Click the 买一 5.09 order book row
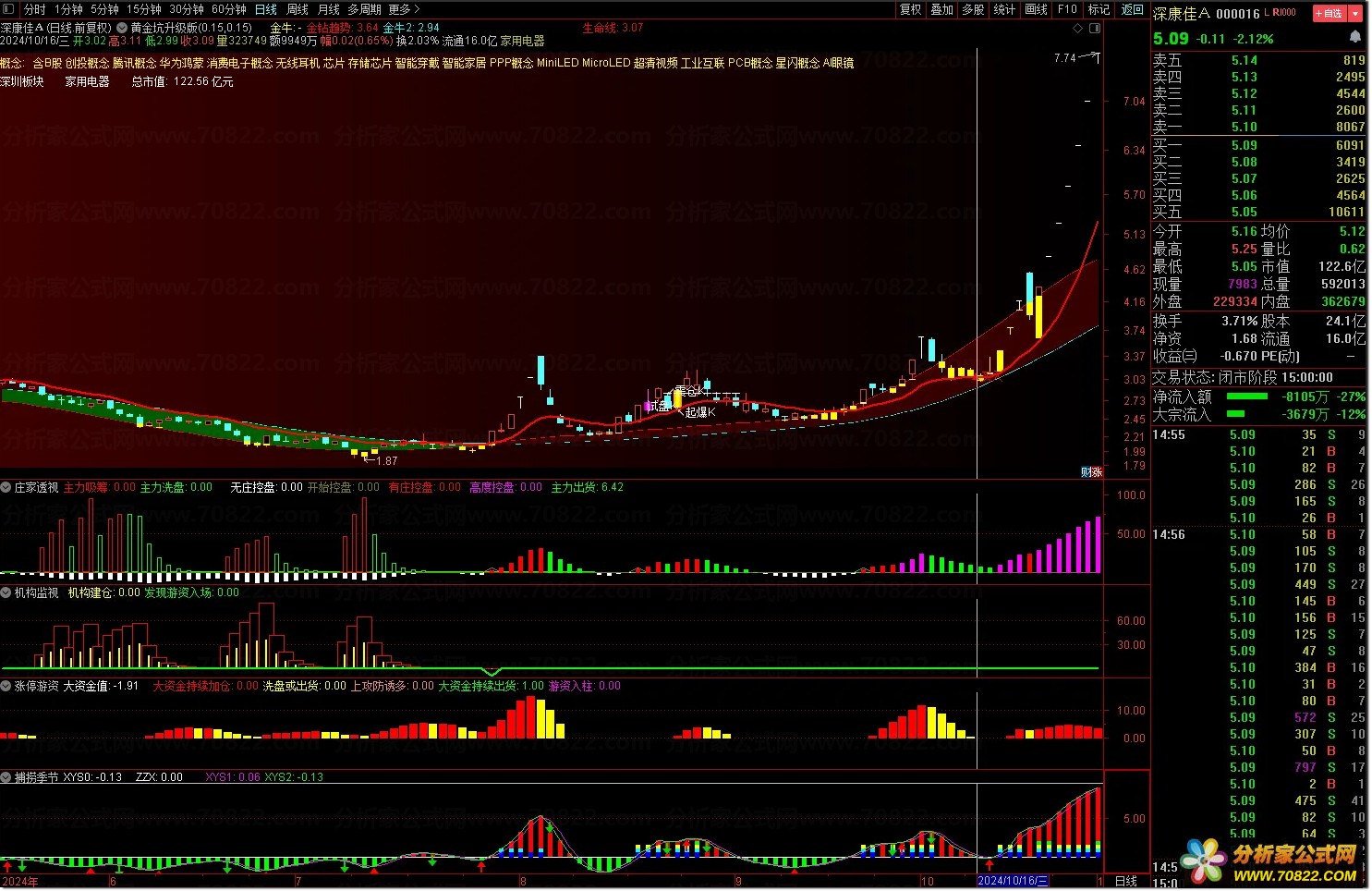Screen dimensions: 1372x891 1258,145
